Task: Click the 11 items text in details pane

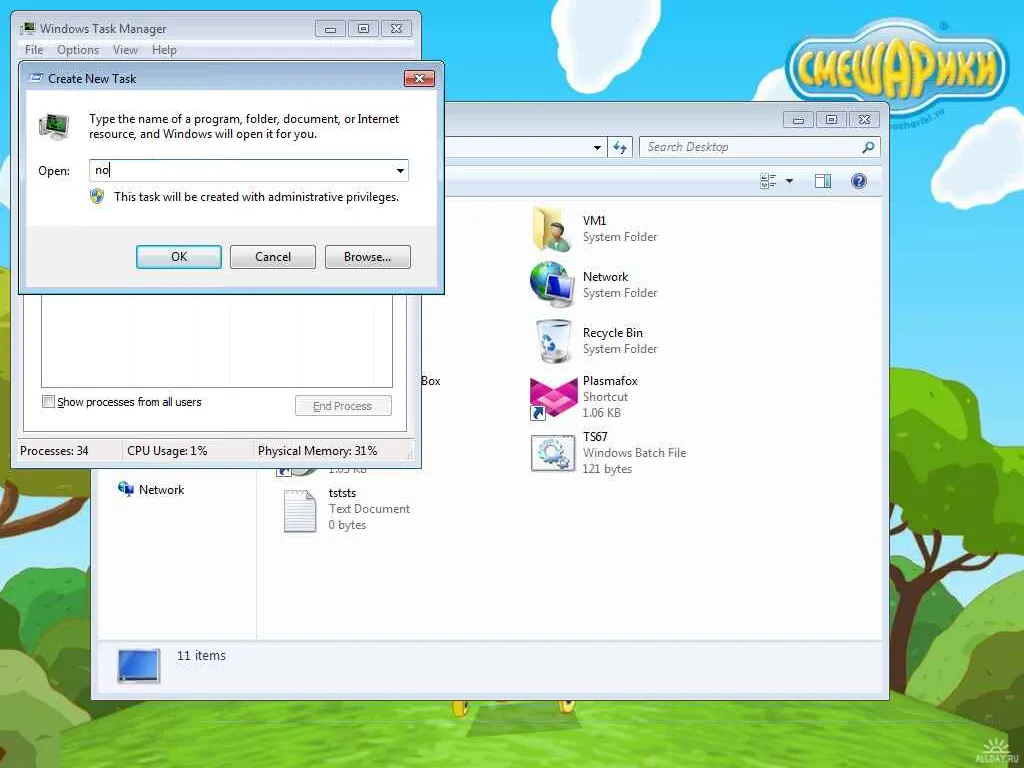Action: point(201,655)
